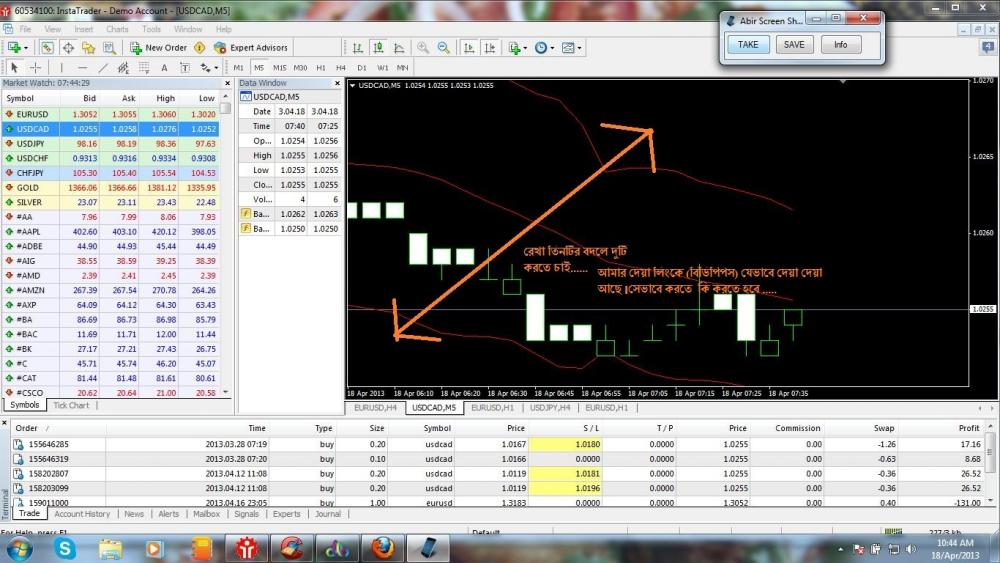
Task: Expand the new chart dropdown arrow
Action: (26, 48)
